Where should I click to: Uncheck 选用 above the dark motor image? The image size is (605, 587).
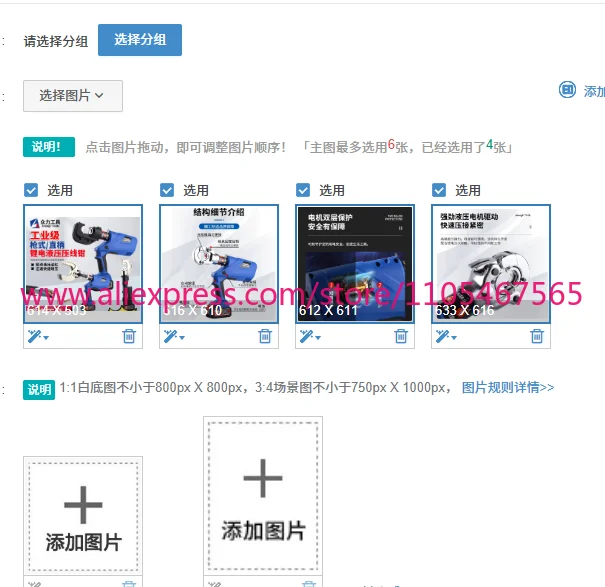(x=303, y=190)
